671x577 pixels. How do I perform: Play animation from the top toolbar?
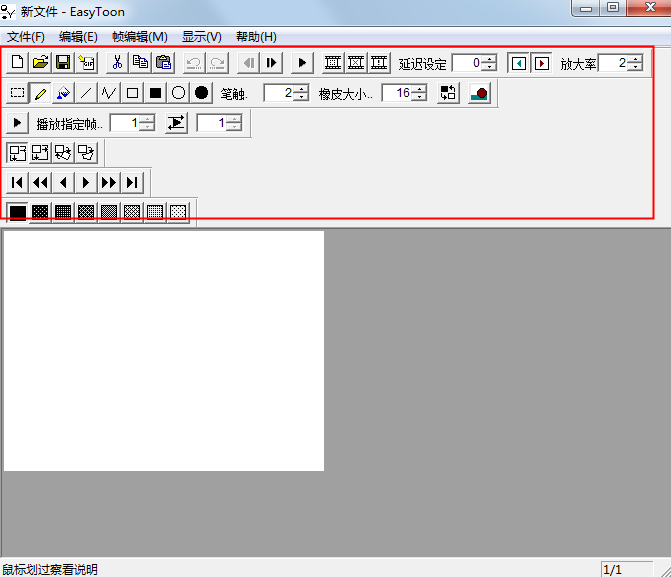point(302,63)
